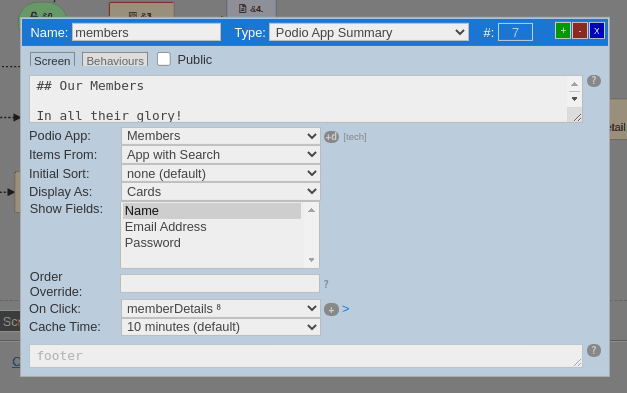This screenshot has width=627, height=393.
Task: Click the text area scrollbar down arrow
Action: pyautogui.click(x=574, y=99)
